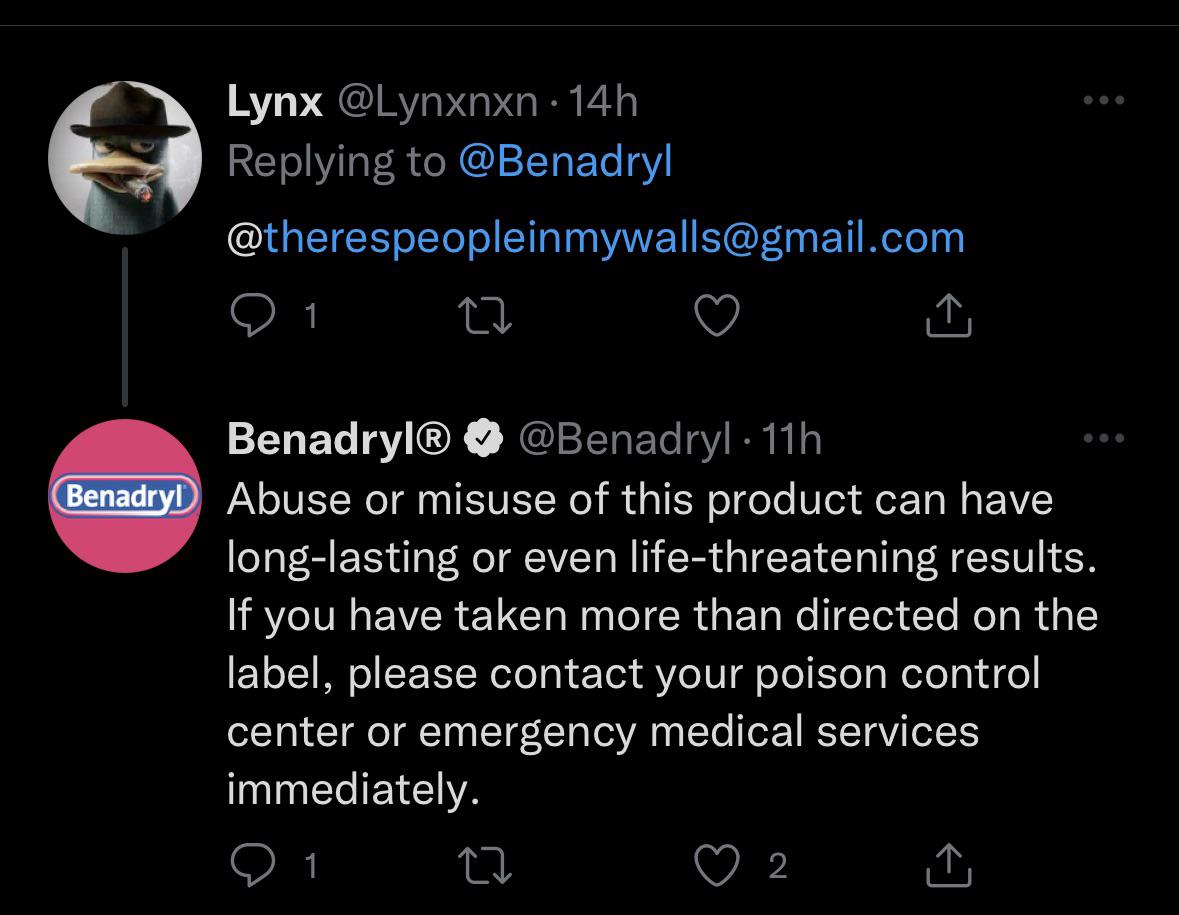Share Lynx's tweet
The width and height of the screenshot is (1179, 915).
(x=948, y=317)
